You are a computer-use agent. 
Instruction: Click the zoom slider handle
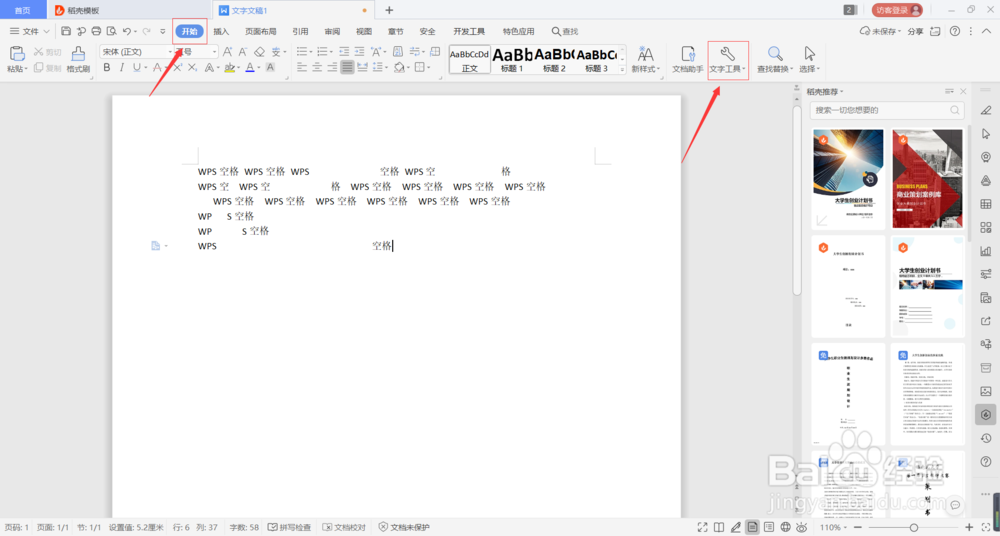click(913, 527)
